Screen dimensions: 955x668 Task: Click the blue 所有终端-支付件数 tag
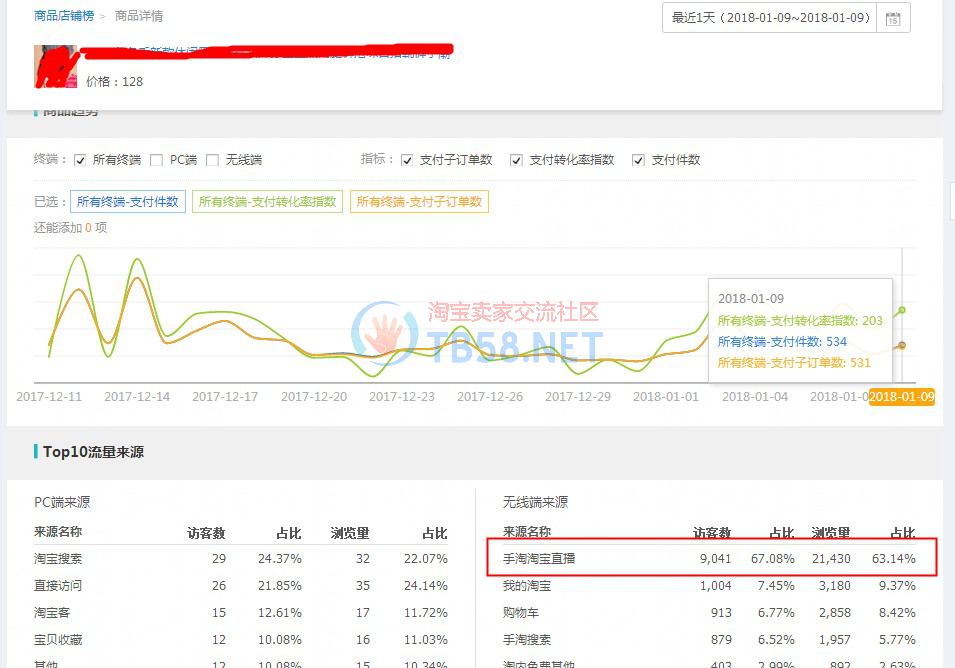[x=128, y=202]
